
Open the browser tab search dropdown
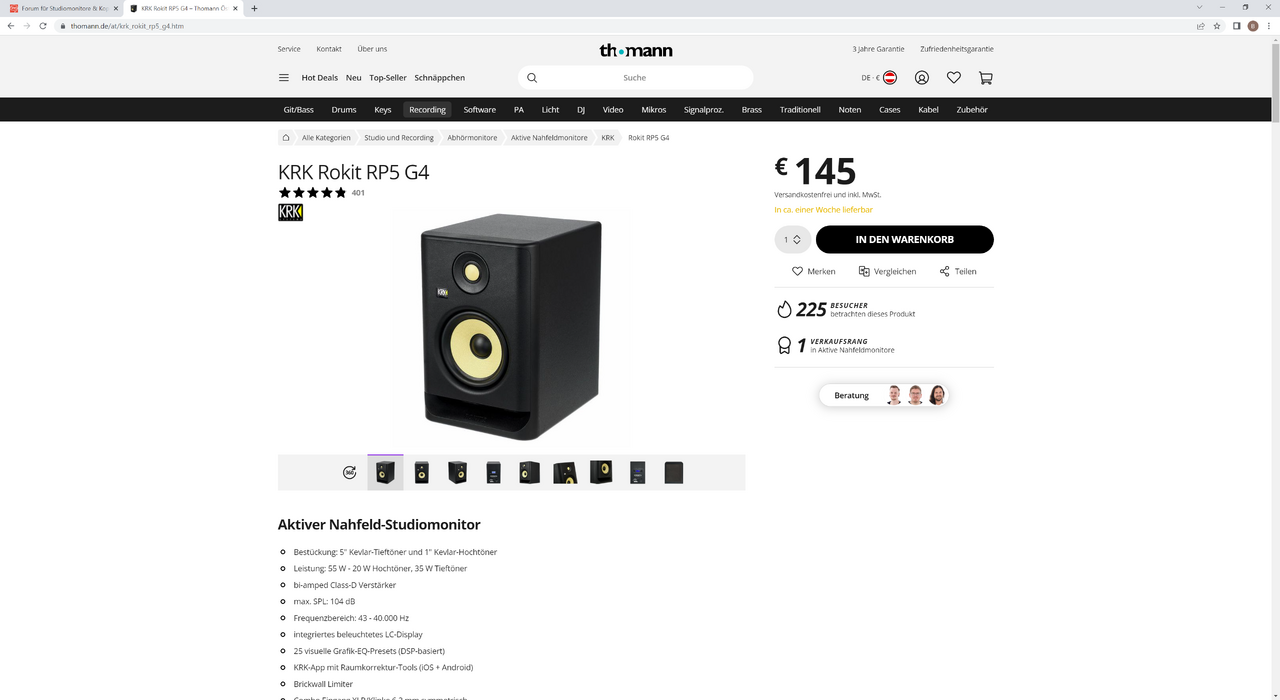pyautogui.click(x=1199, y=8)
